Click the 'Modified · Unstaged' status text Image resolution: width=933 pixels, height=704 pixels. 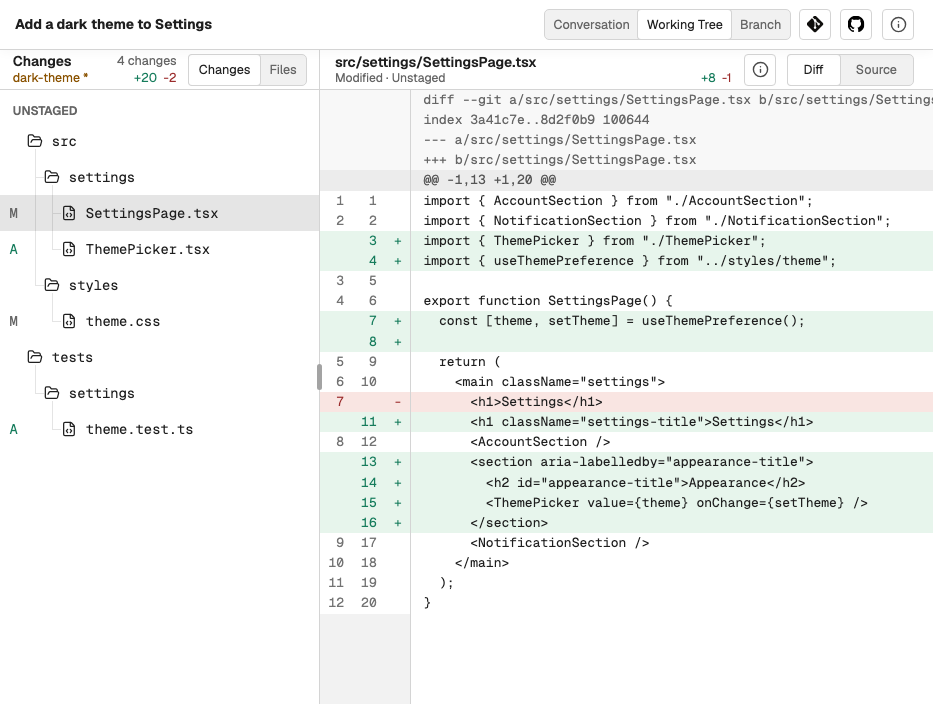click(390, 78)
